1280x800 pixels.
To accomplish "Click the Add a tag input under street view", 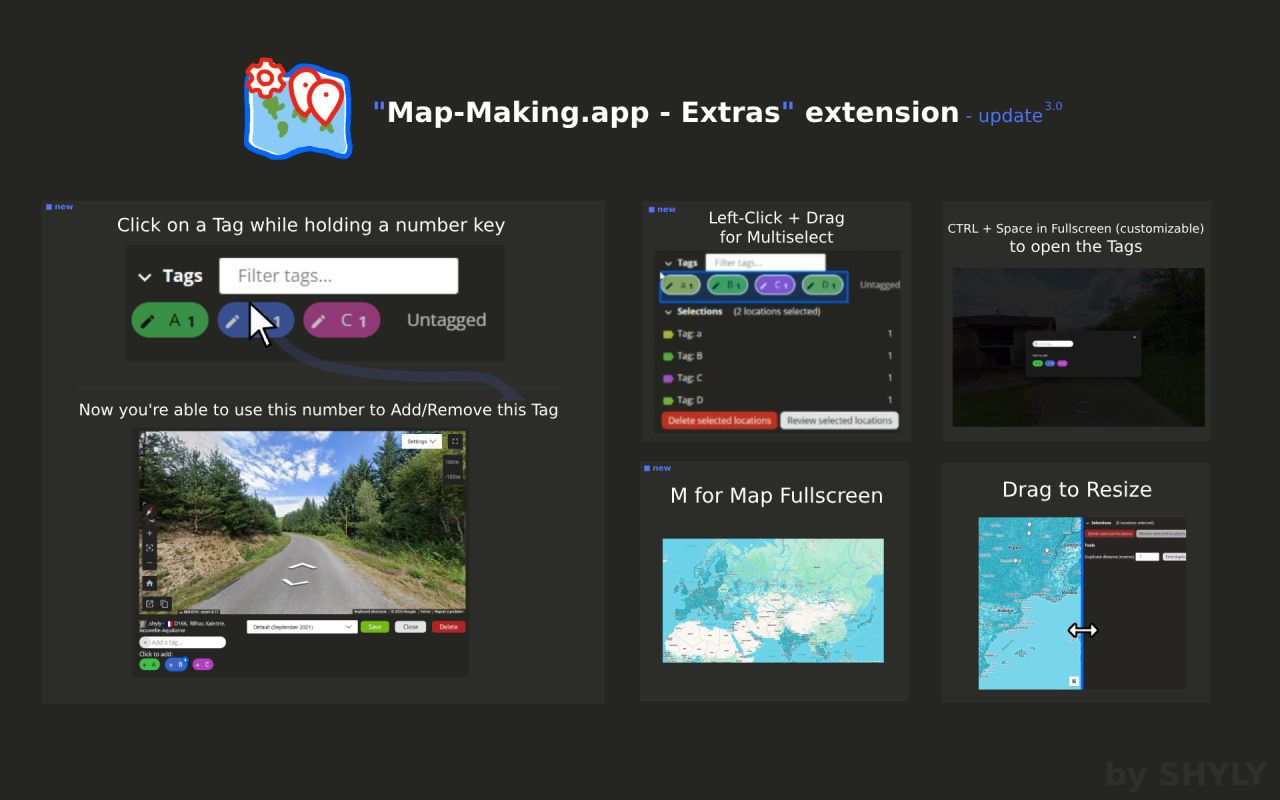I will tap(182, 642).
